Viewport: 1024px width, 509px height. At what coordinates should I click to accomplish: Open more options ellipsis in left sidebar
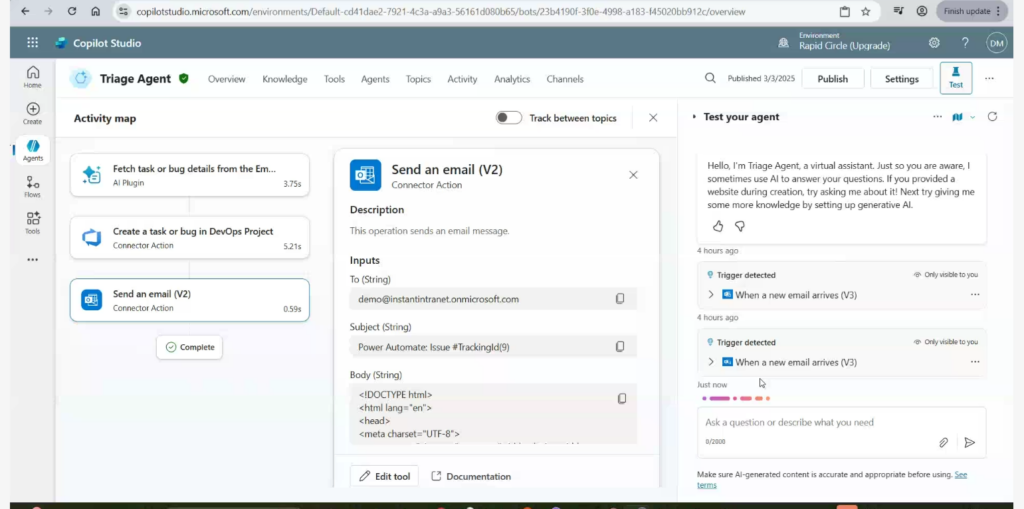pyautogui.click(x=33, y=260)
